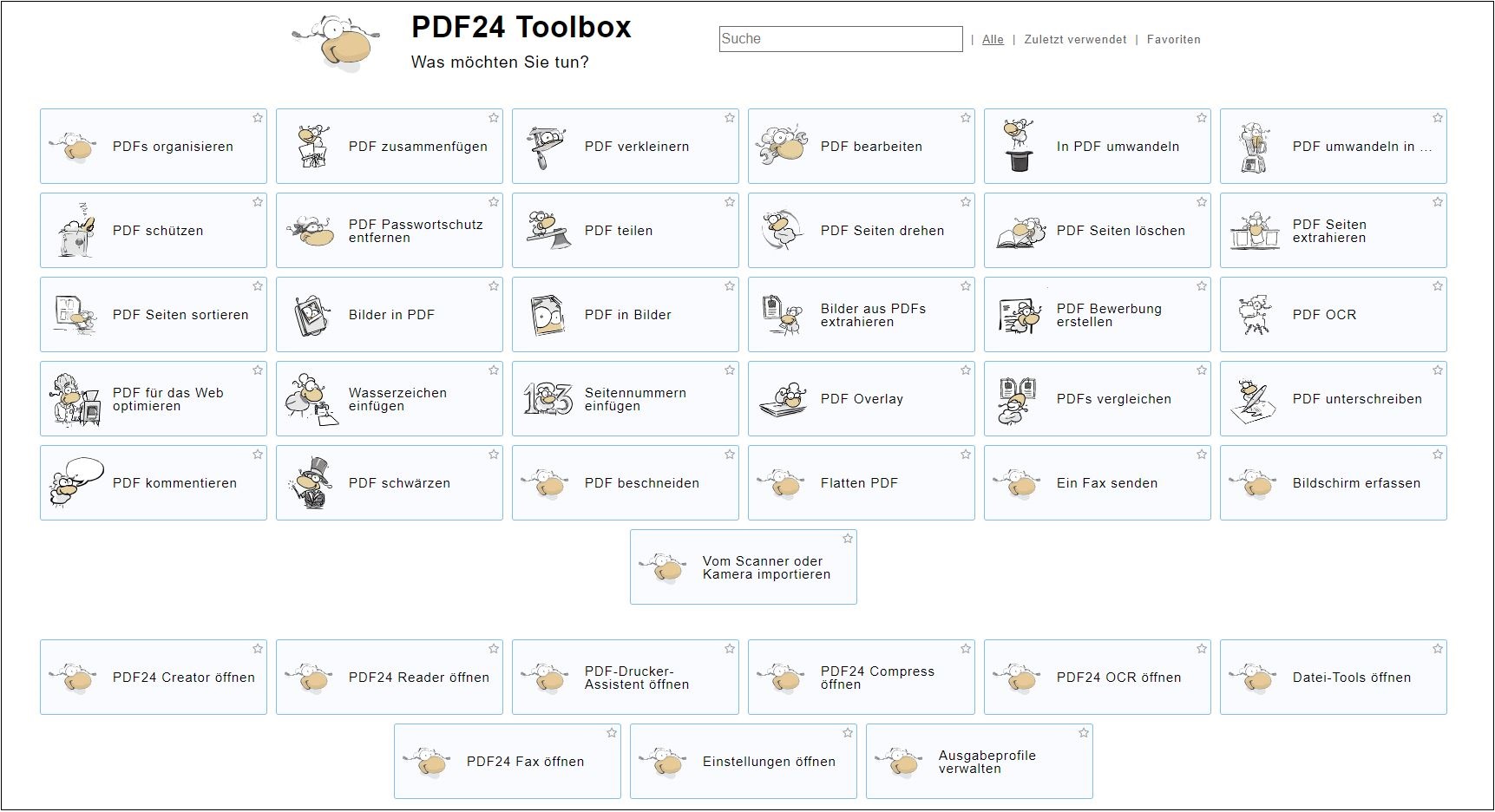Open the PDF teilen axe icon
Image resolution: width=1495 pixels, height=812 pixels.
point(548,230)
